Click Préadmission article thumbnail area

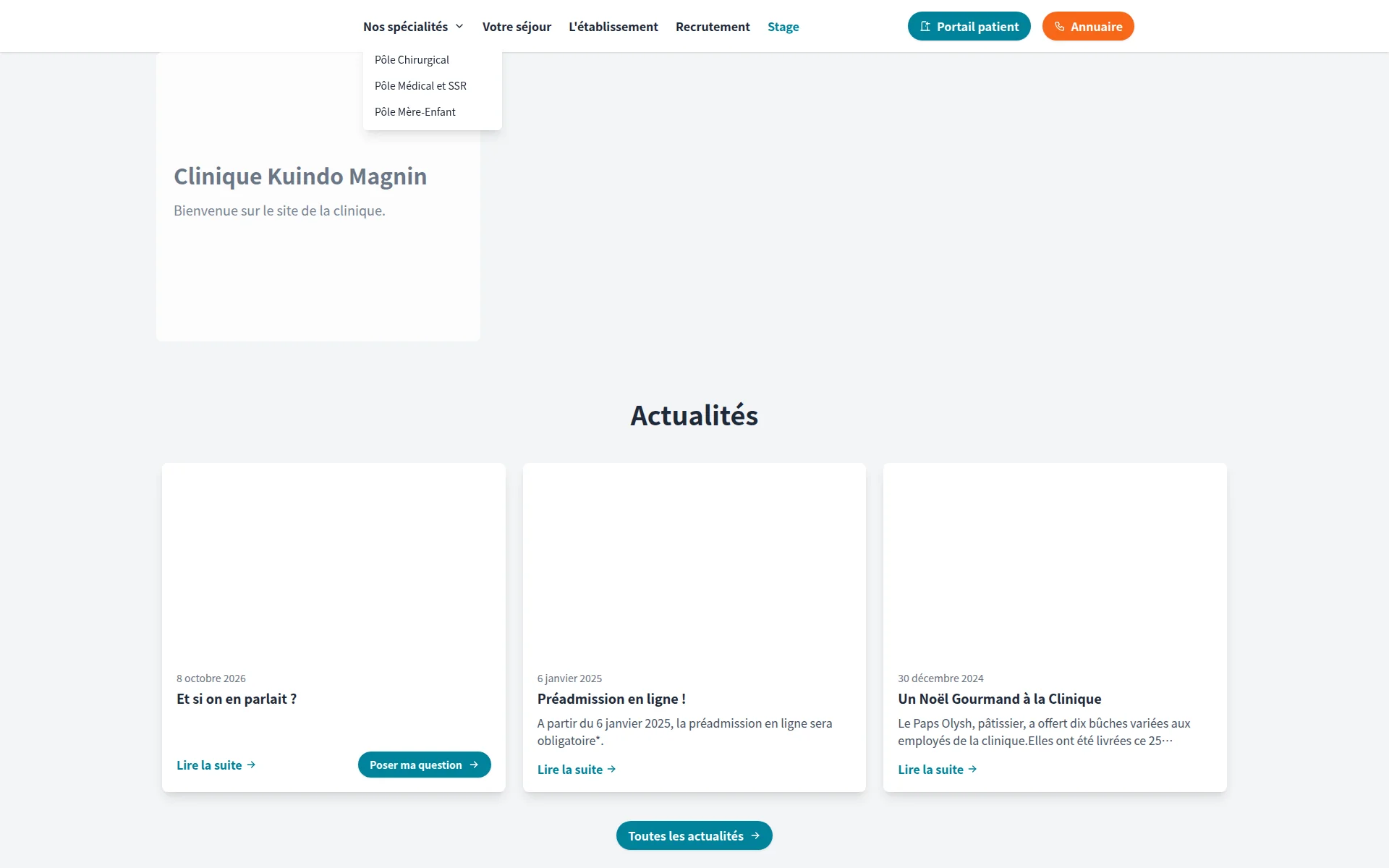pos(694,560)
